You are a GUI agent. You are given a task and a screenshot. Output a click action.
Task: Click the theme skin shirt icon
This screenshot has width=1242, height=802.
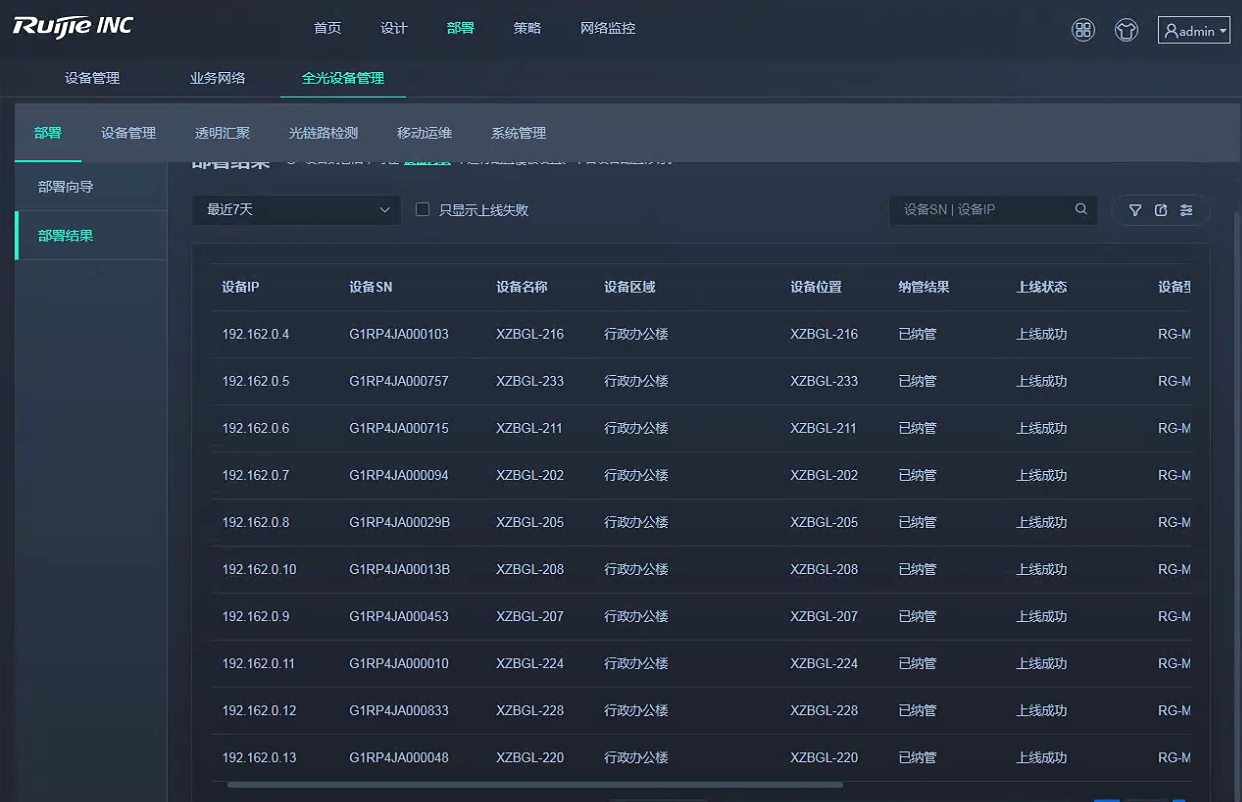(x=1127, y=30)
